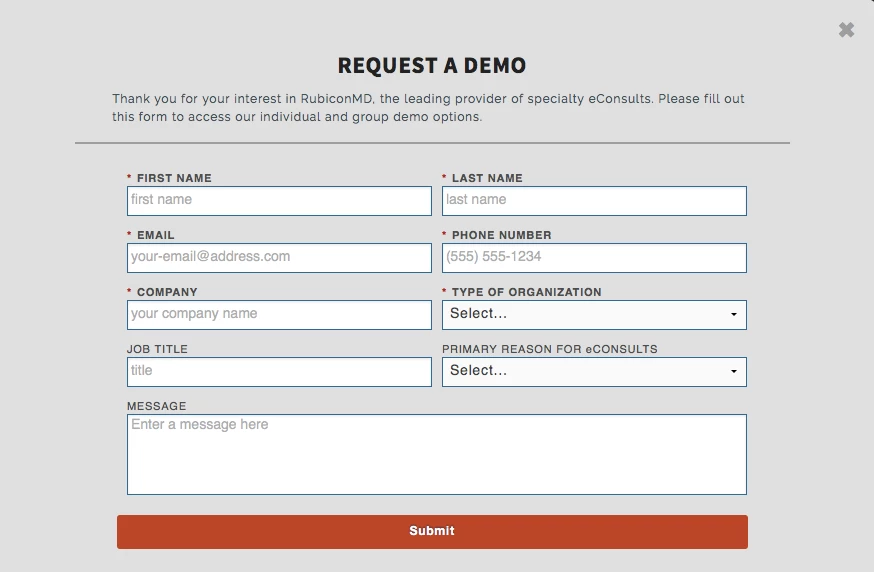
Task: Click the COMPANY label
Action: pos(167,292)
